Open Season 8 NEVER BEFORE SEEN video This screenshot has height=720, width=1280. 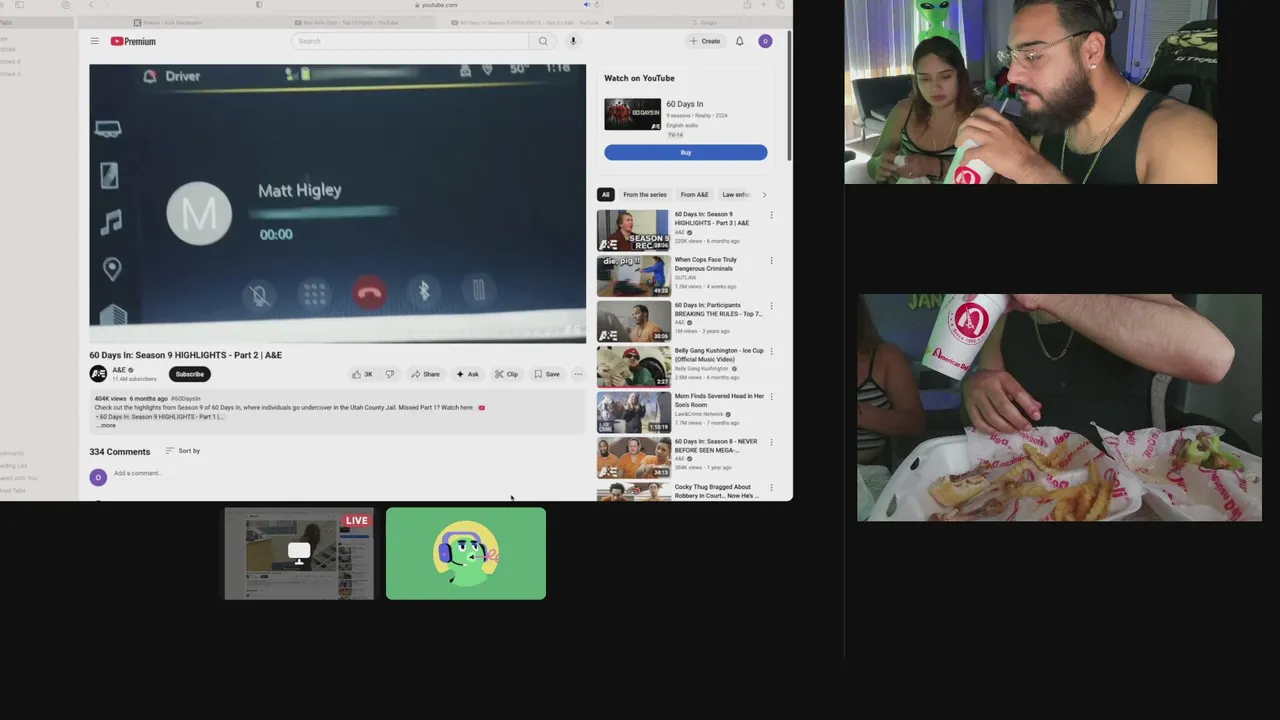[x=633, y=458]
